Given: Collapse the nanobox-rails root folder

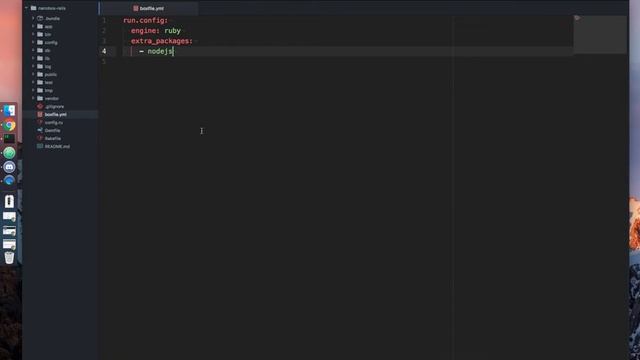Looking at the screenshot, I should (x=27, y=8).
